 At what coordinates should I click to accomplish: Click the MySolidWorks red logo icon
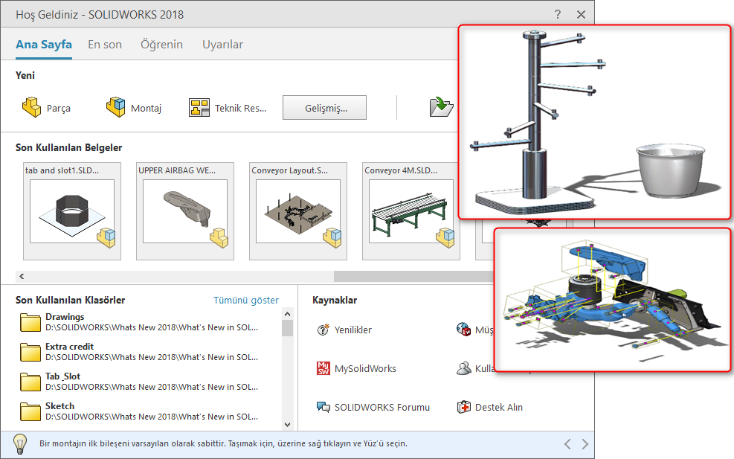323,368
